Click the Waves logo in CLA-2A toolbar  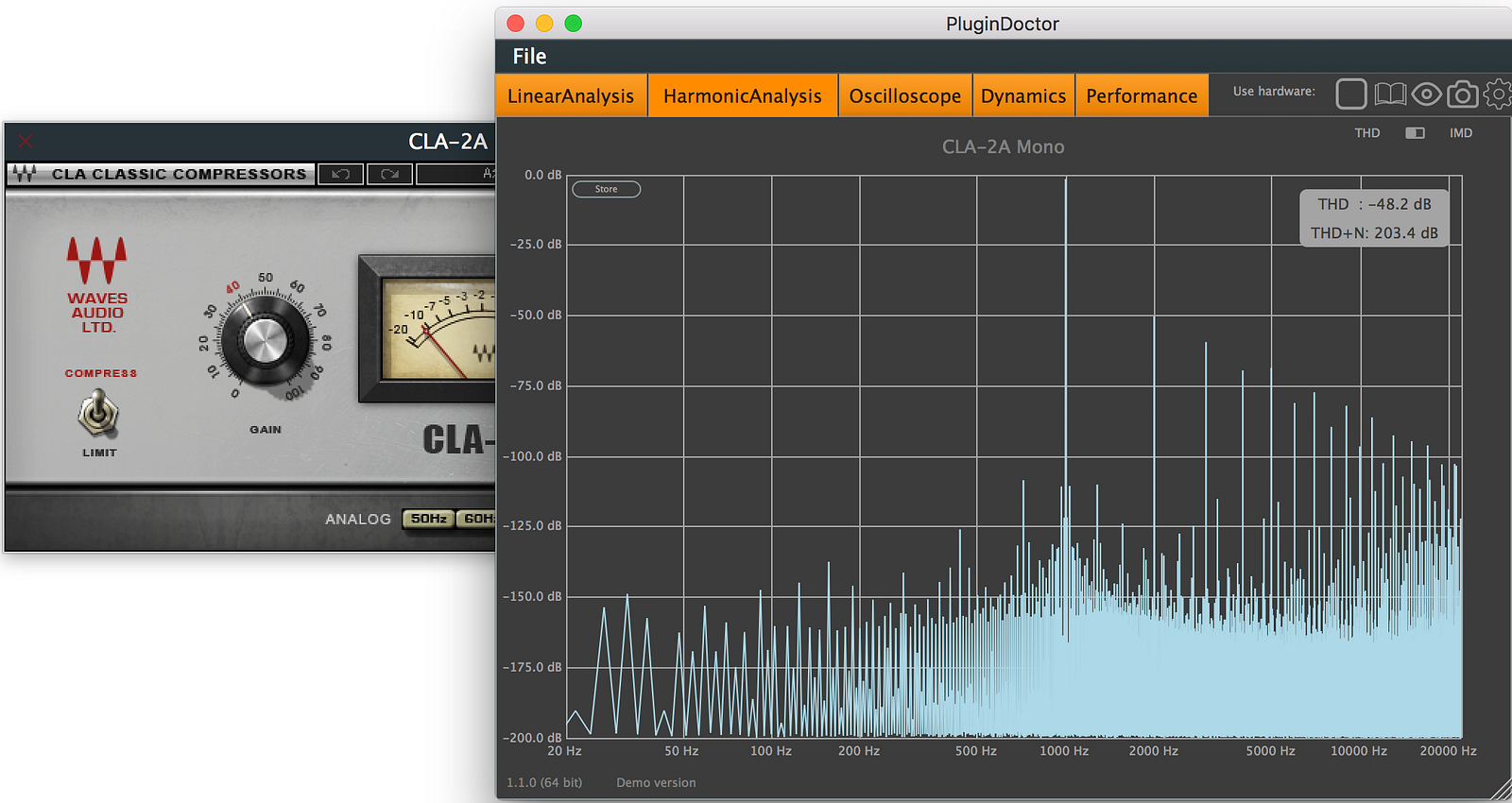(25, 174)
